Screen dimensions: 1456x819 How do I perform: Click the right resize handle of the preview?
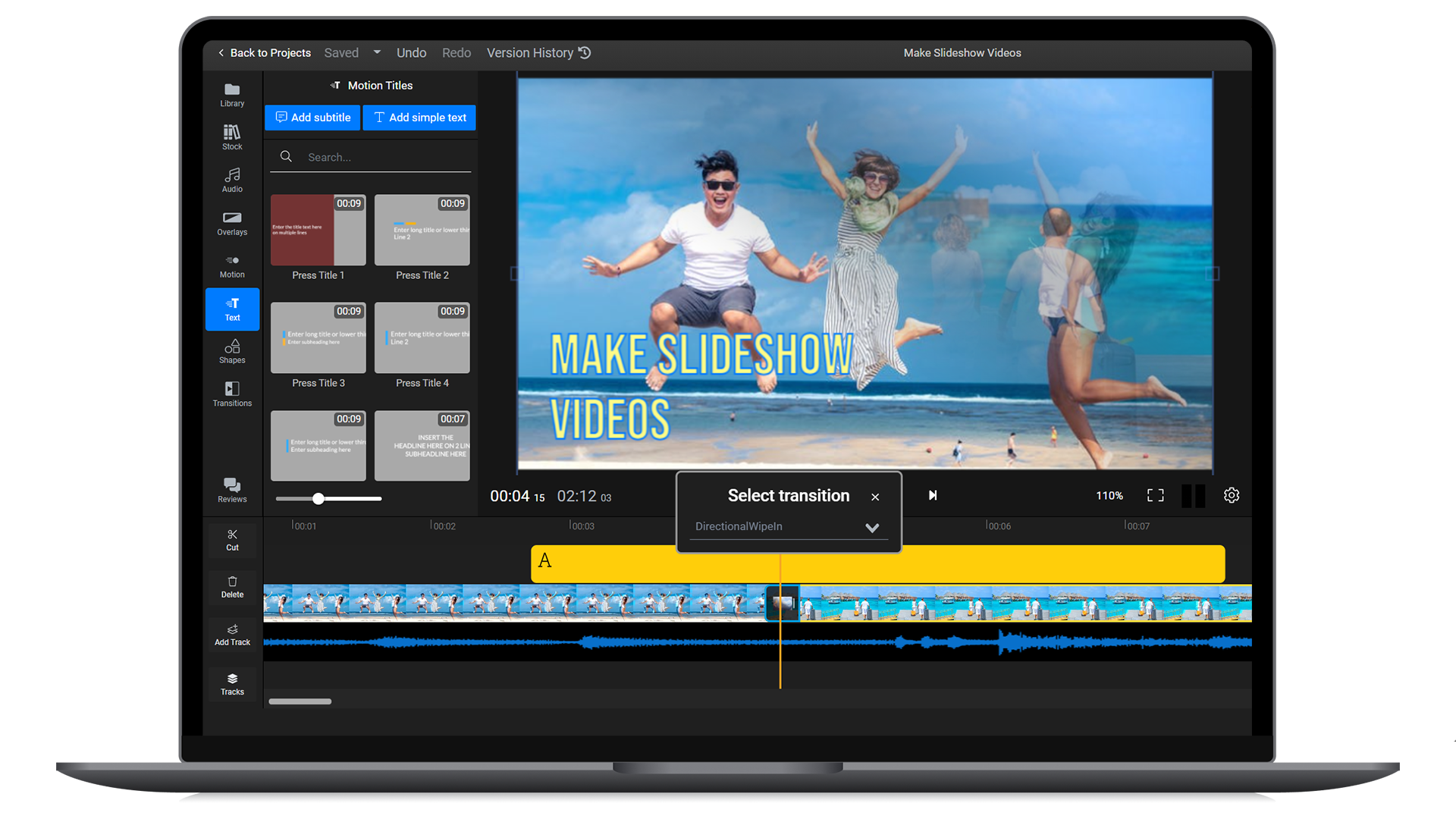1213,274
